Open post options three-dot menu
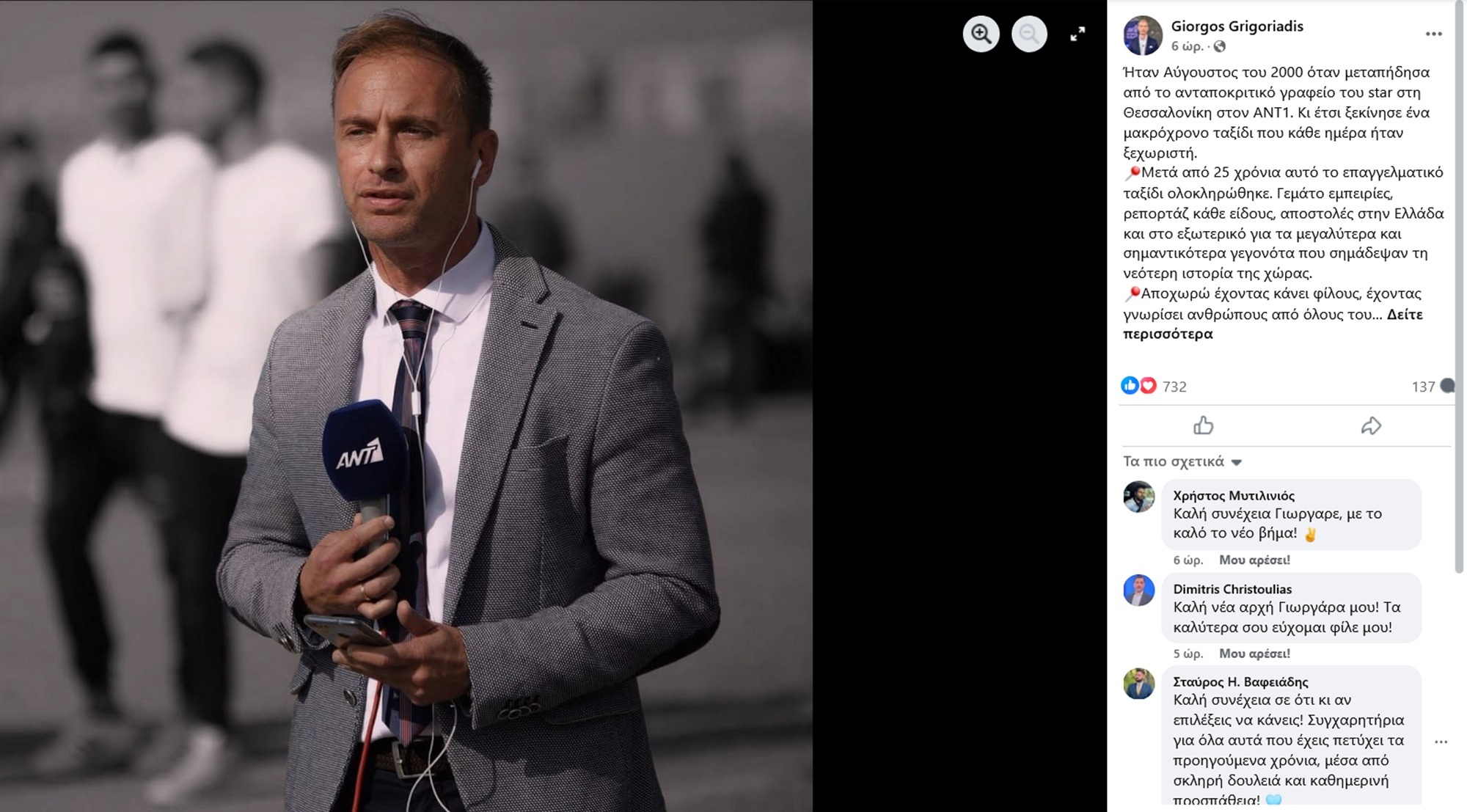The image size is (1467, 812). coord(1433,34)
